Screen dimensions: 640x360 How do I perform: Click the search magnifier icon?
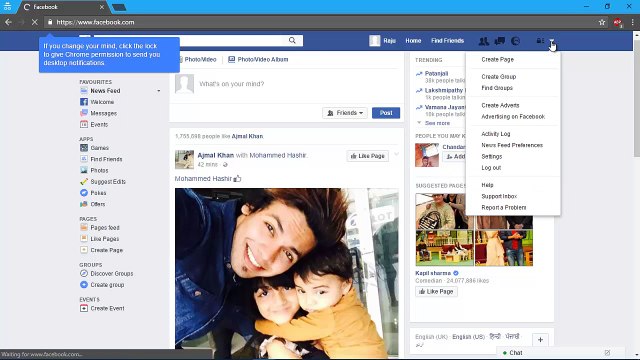coord(292,40)
